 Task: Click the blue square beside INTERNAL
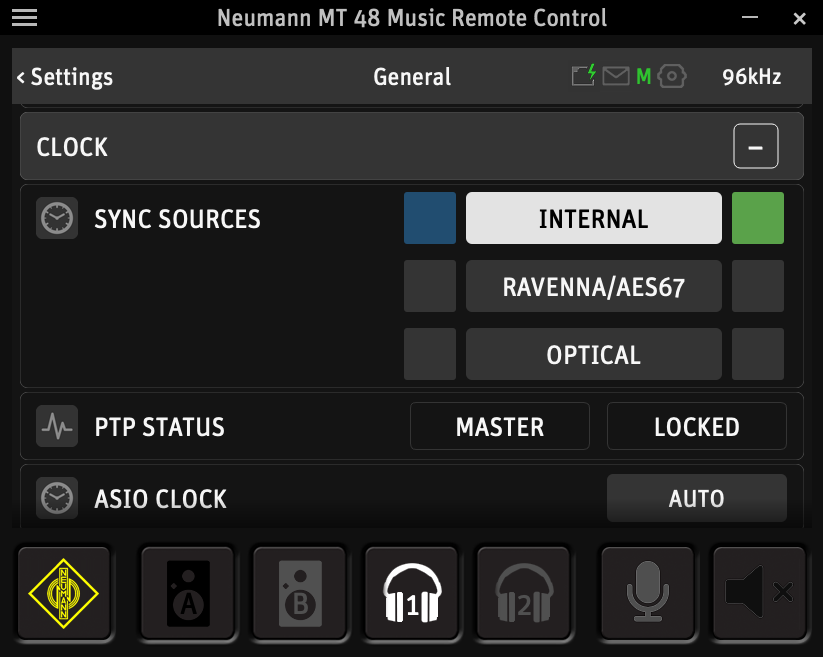click(430, 218)
